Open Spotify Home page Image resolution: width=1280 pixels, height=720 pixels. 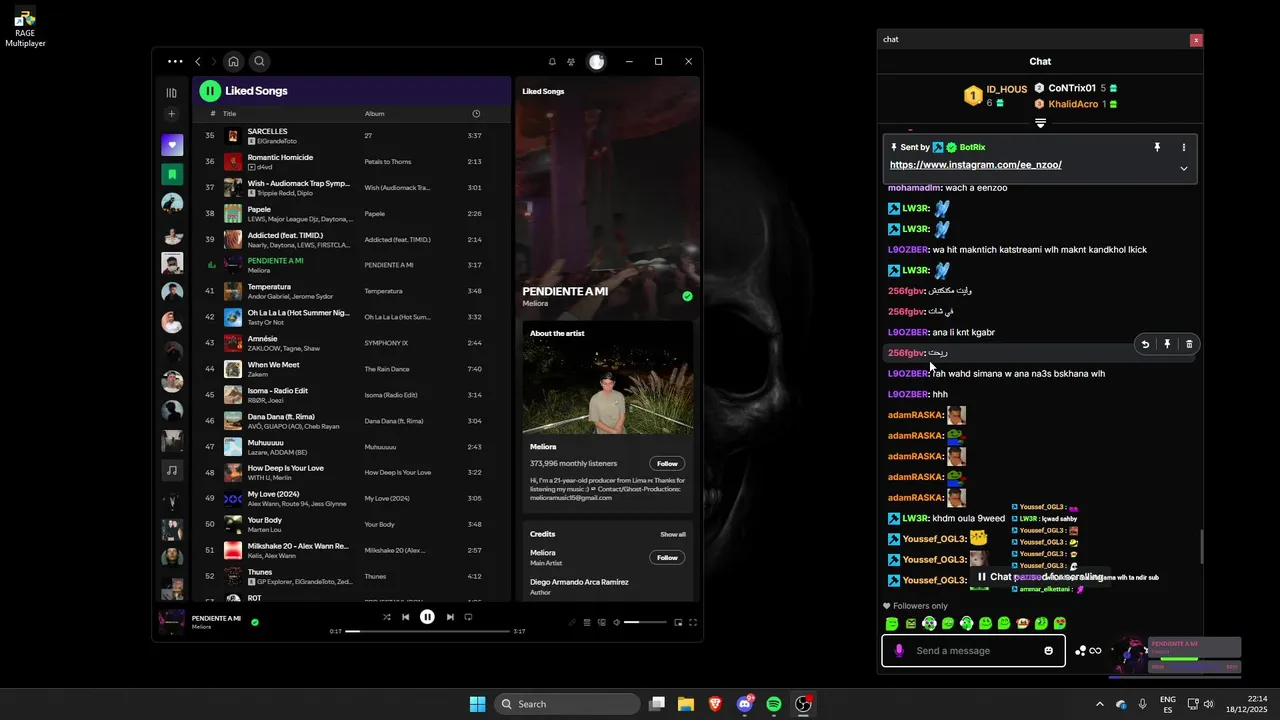tap(233, 62)
